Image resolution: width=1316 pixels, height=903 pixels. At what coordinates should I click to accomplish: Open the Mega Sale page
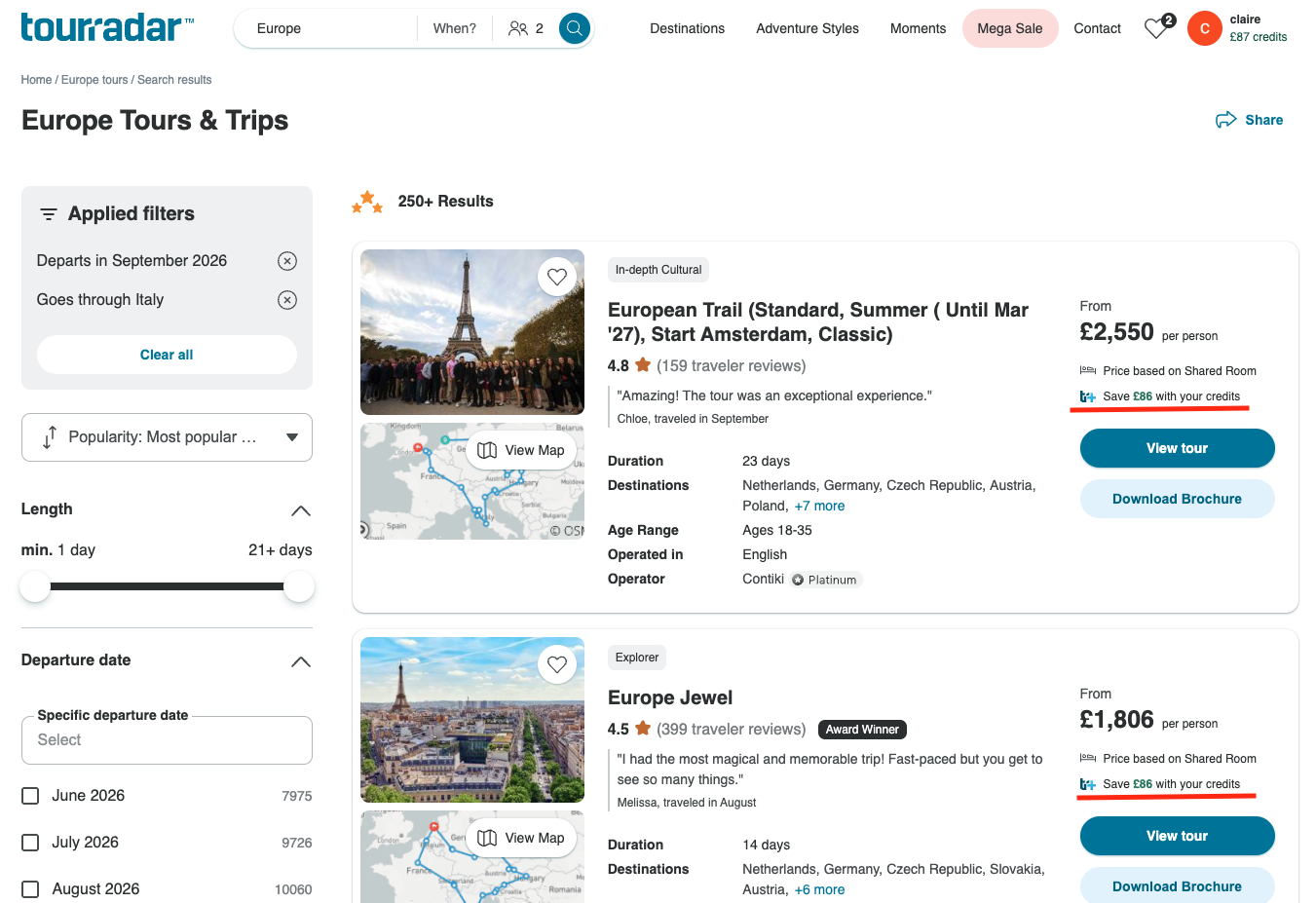point(1010,28)
